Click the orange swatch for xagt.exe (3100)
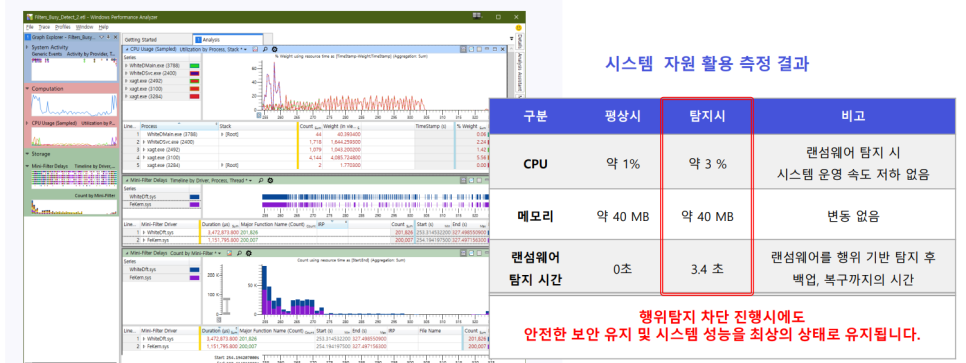966x363 pixels. (x=194, y=89)
